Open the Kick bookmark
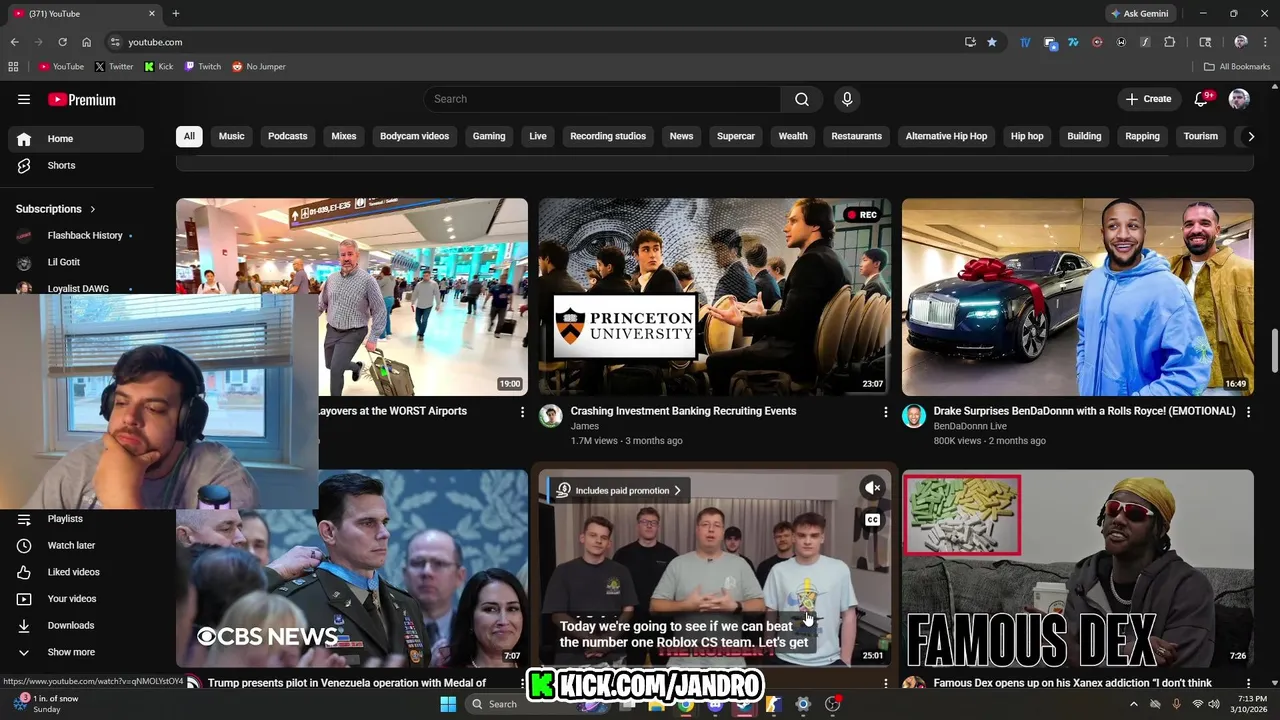The width and height of the screenshot is (1280, 720). (159, 66)
